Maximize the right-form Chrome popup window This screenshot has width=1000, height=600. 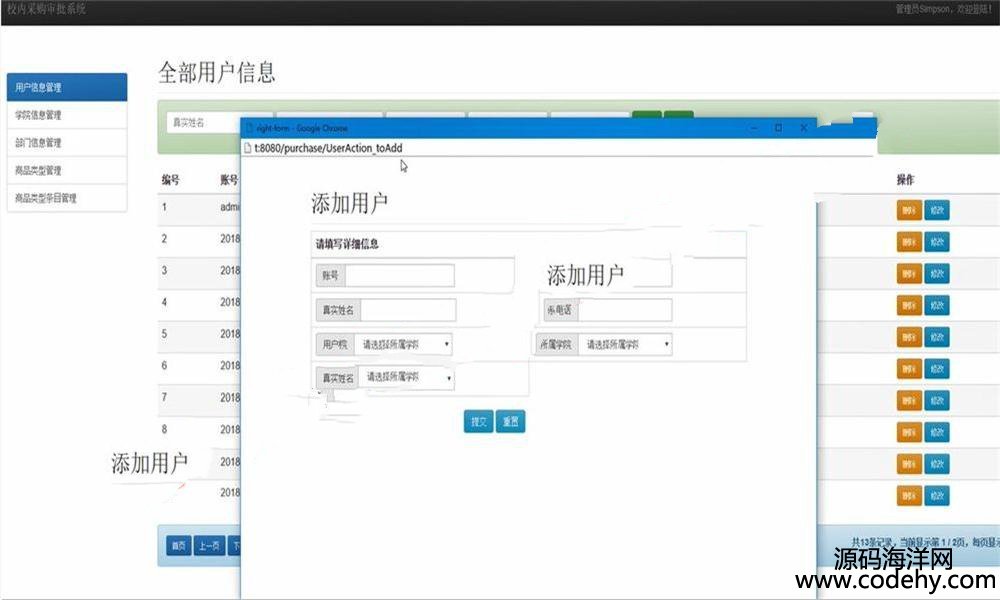tap(778, 128)
